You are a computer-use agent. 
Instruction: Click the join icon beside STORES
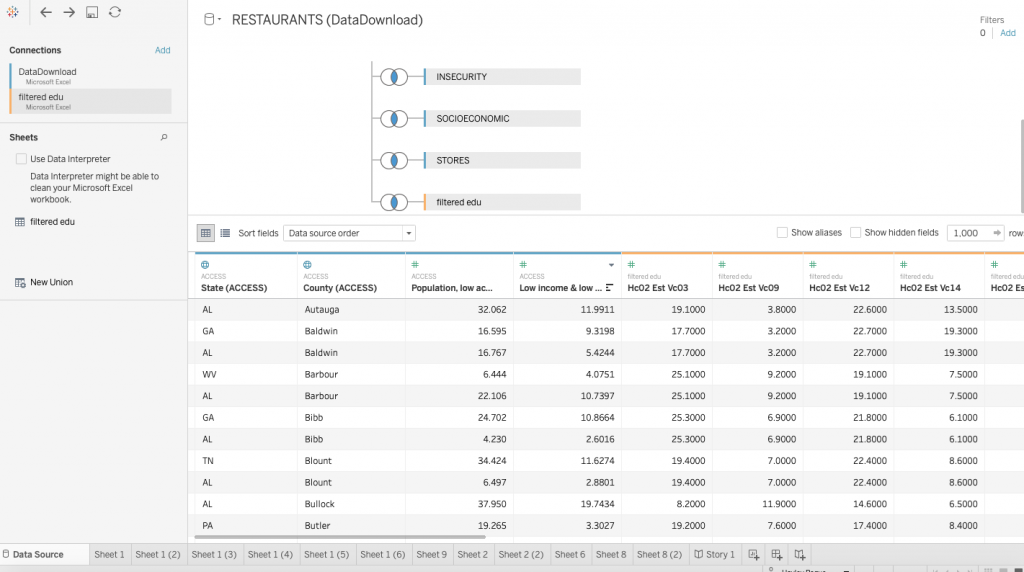coord(394,160)
